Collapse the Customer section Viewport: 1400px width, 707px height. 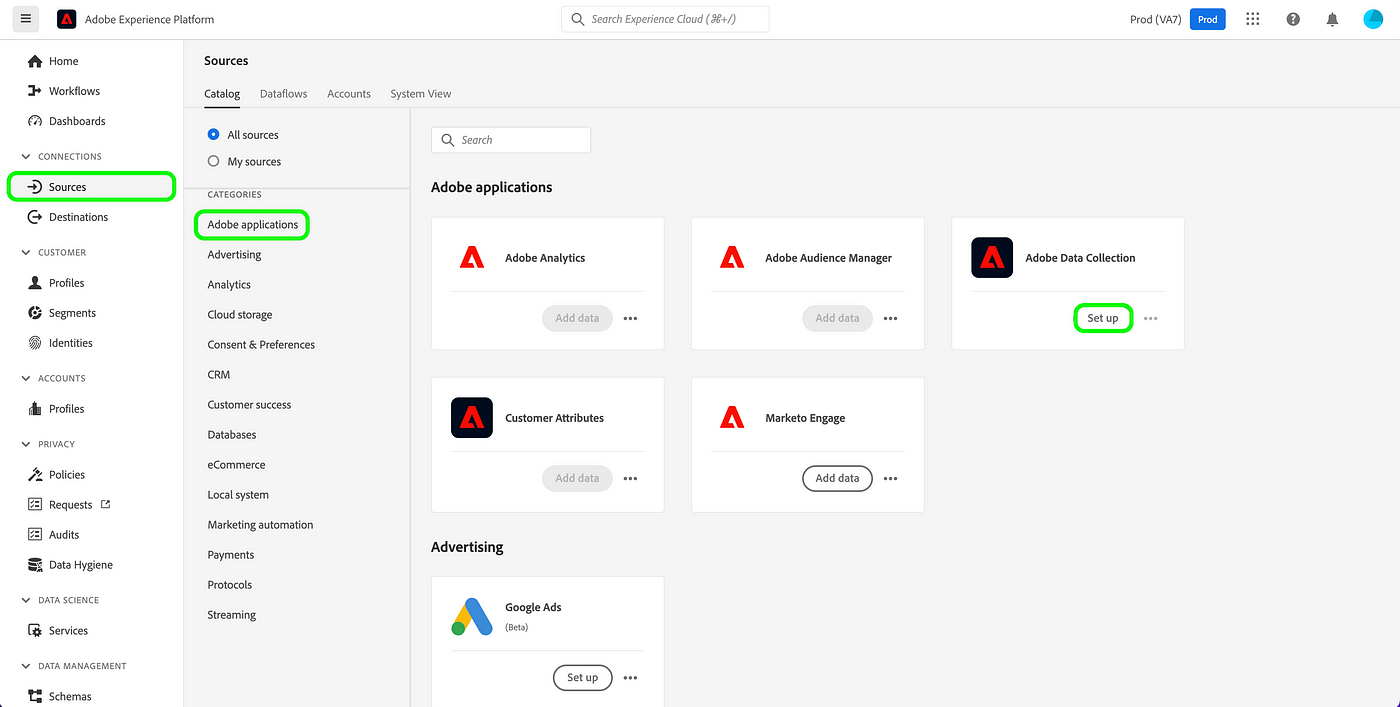(x=26, y=253)
